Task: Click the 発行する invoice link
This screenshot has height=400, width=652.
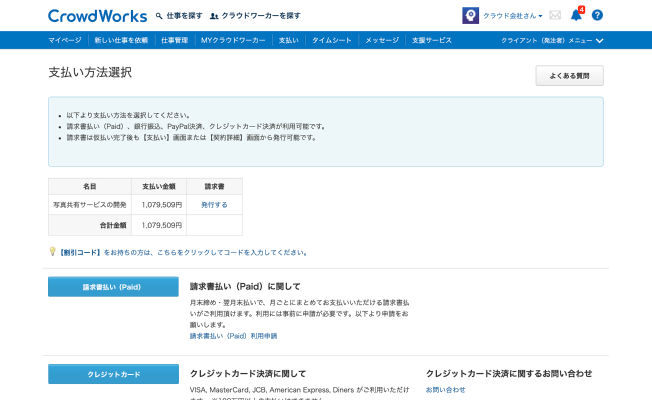Action: tap(214, 204)
